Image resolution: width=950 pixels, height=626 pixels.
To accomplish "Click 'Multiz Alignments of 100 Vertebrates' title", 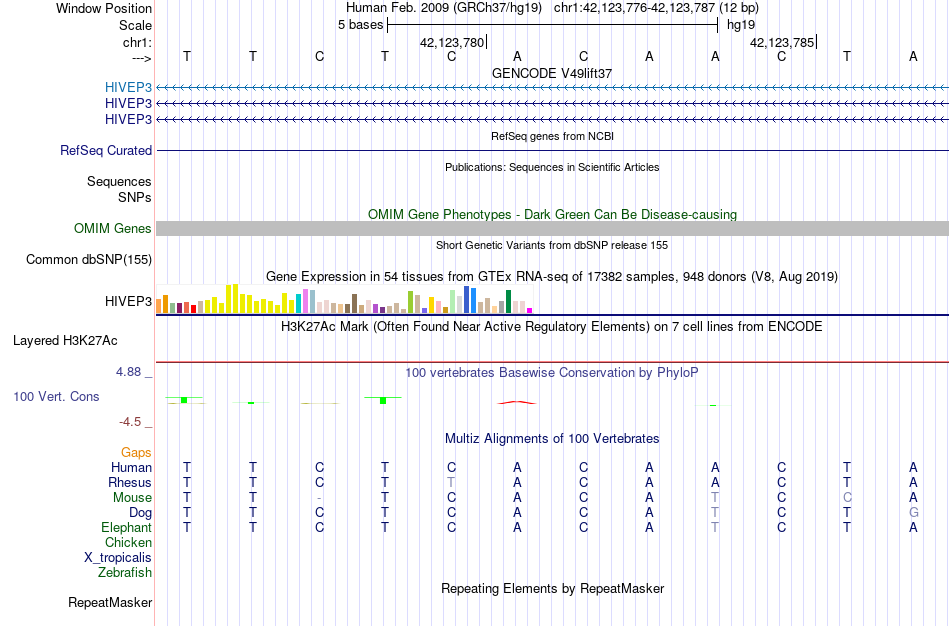I will pos(552,439).
